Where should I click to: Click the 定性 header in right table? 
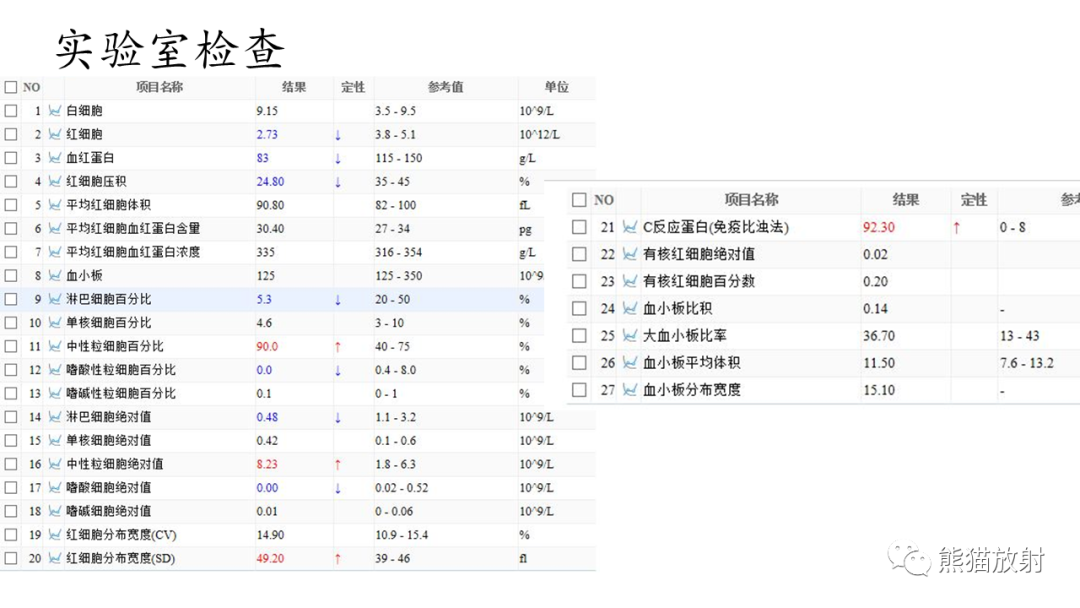pos(974,200)
